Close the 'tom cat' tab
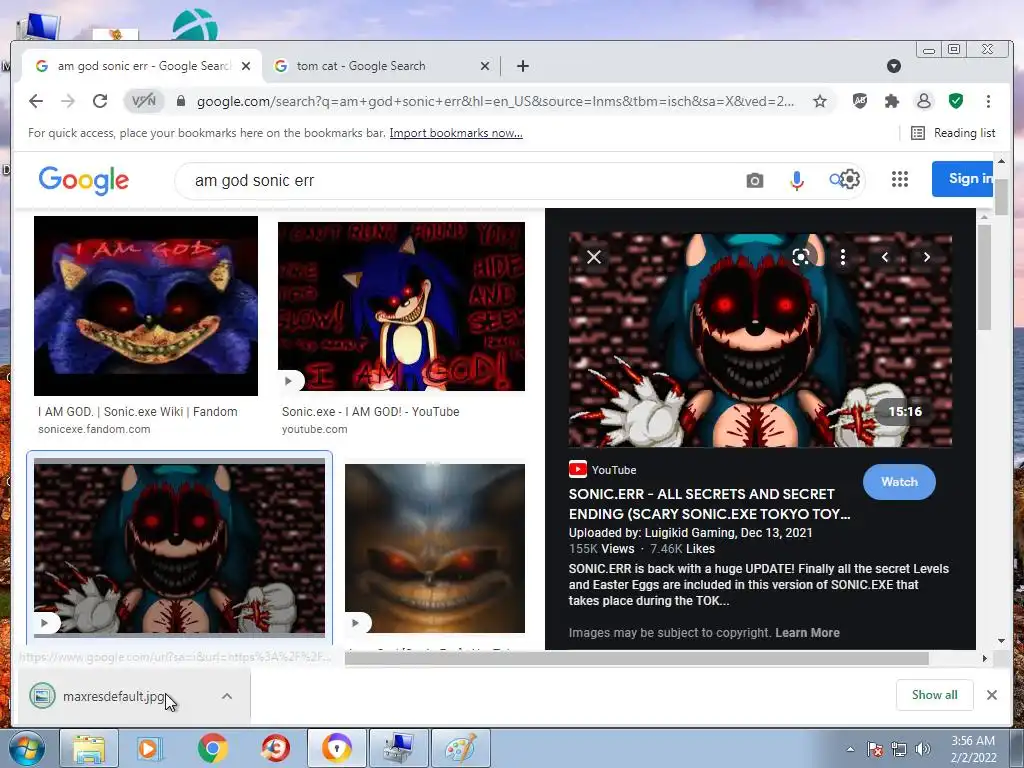This screenshot has height=768, width=1024. click(x=485, y=66)
